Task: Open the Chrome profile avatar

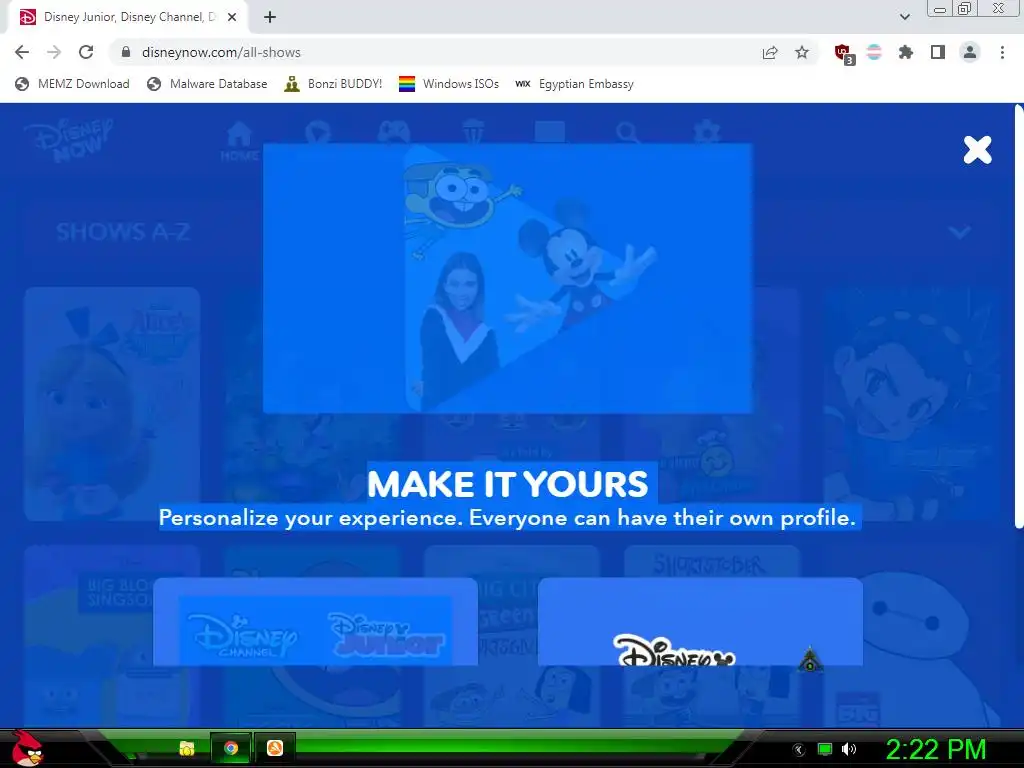Action: pos(970,52)
